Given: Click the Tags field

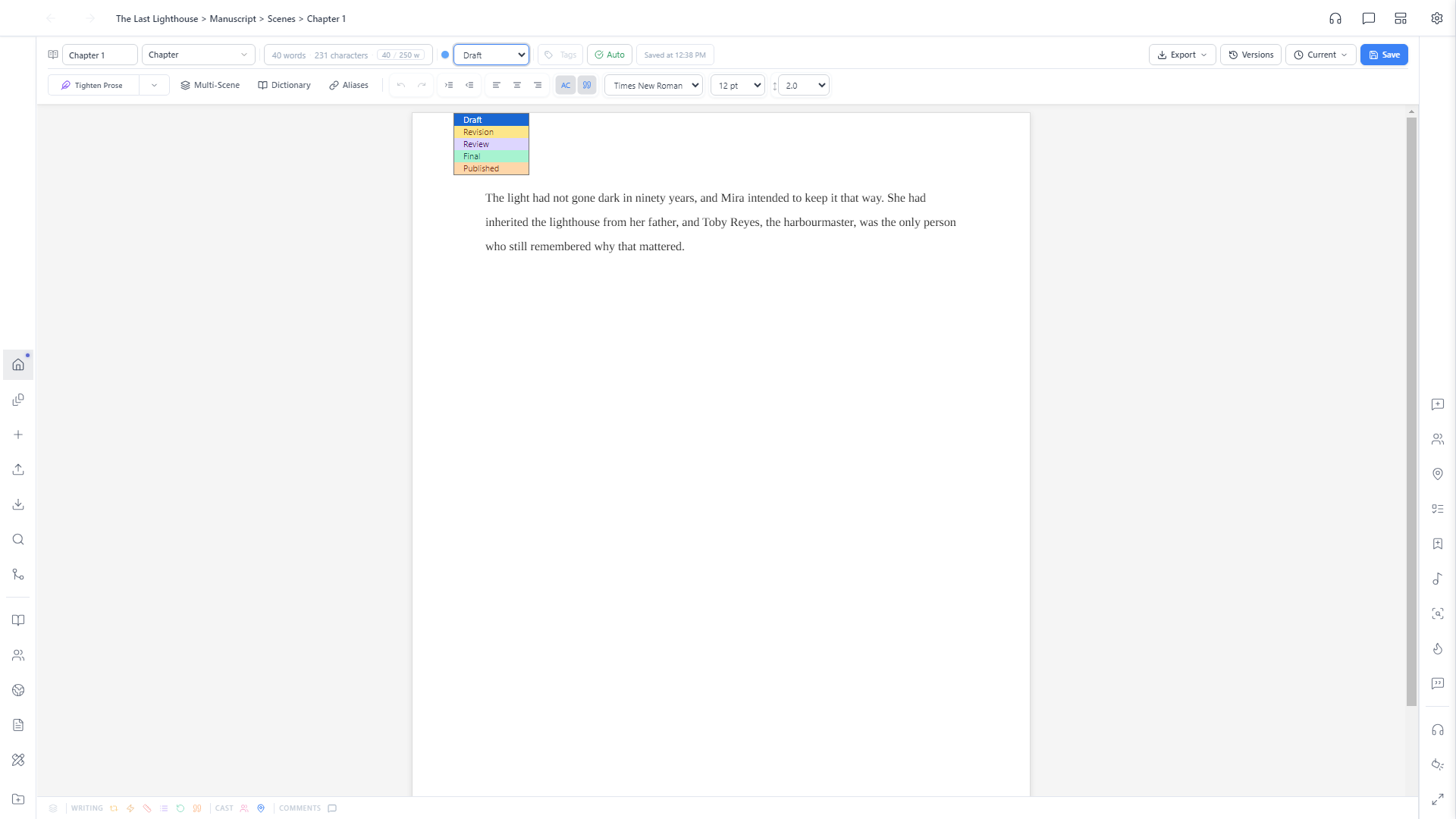Looking at the screenshot, I should (x=560, y=55).
